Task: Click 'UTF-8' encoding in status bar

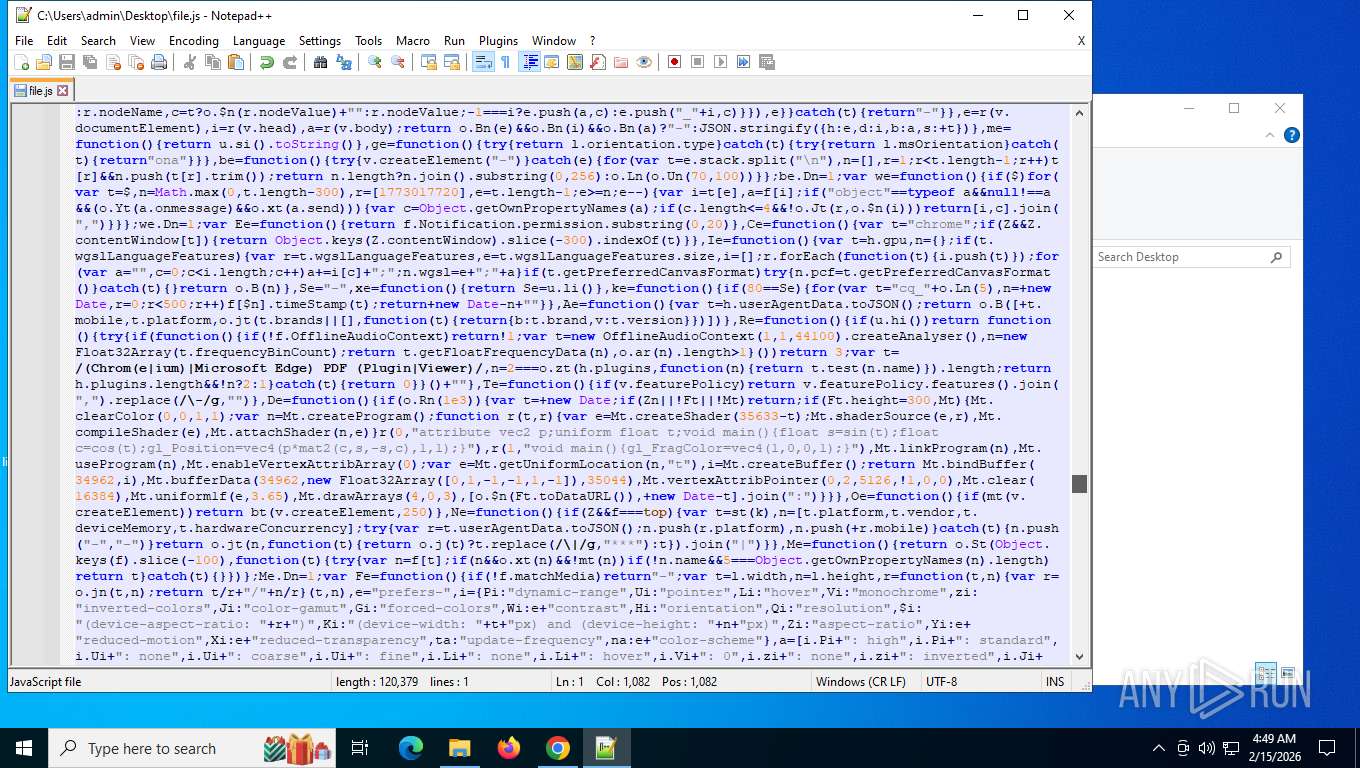Action: (x=941, y=682)
